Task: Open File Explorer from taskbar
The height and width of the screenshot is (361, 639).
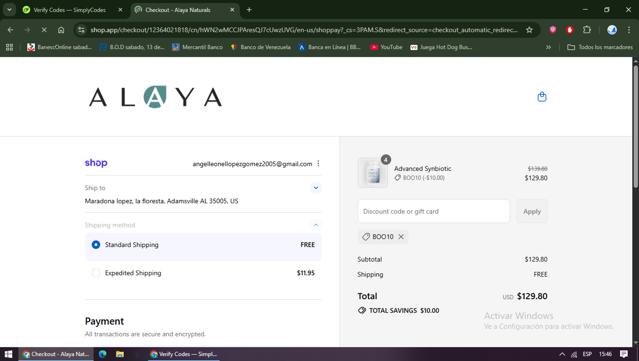Action: 120,354
